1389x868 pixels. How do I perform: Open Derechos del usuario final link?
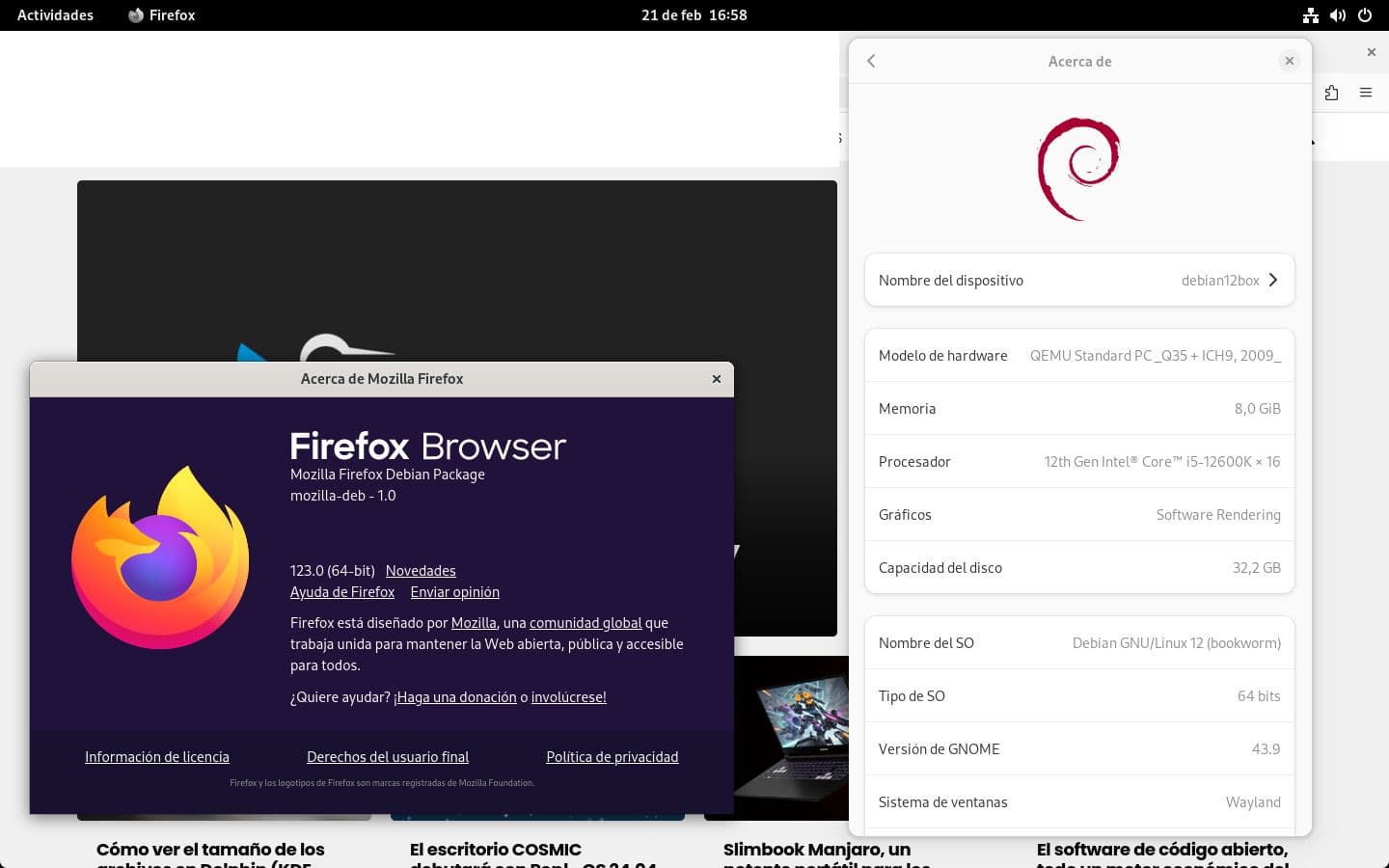(388, 757)
